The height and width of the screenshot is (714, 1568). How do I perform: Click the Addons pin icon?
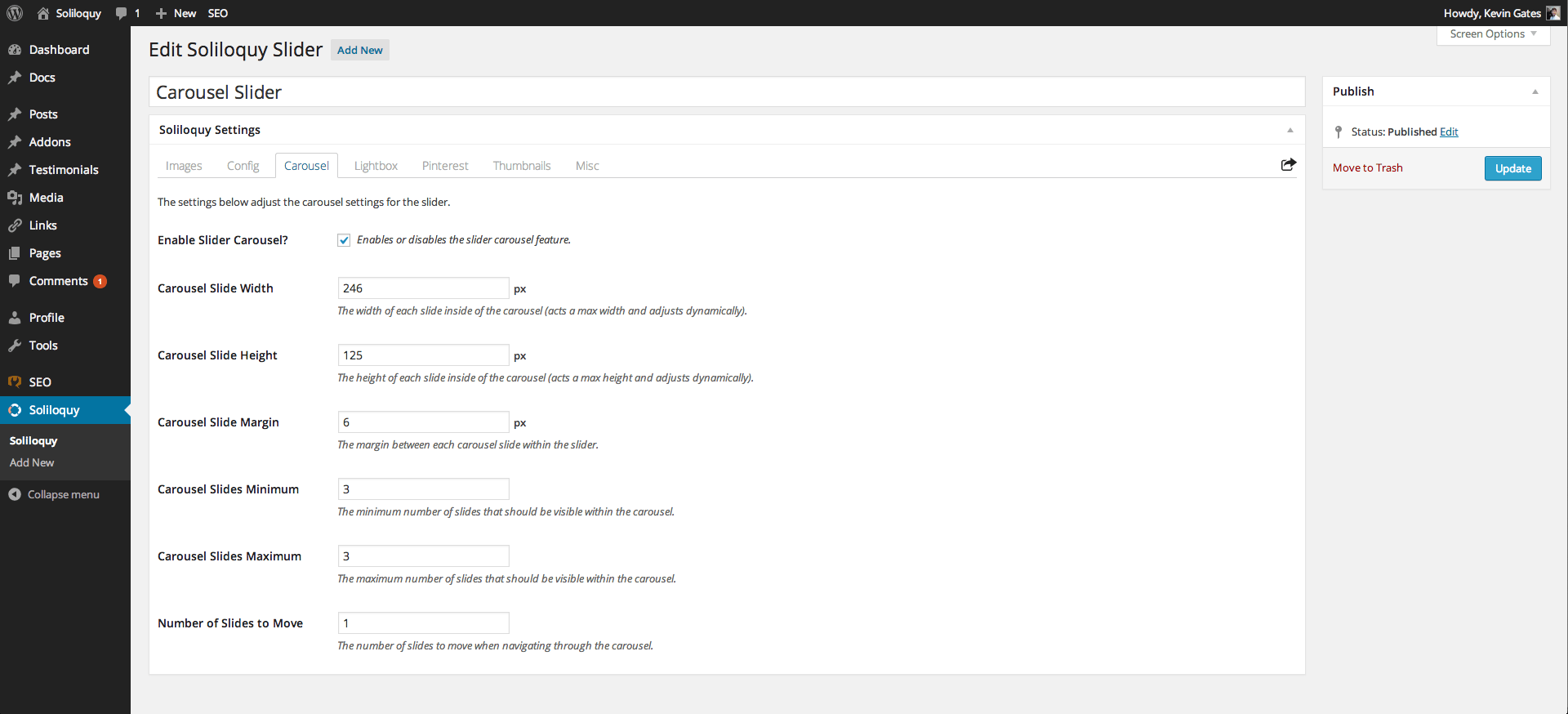pos(15,142)
